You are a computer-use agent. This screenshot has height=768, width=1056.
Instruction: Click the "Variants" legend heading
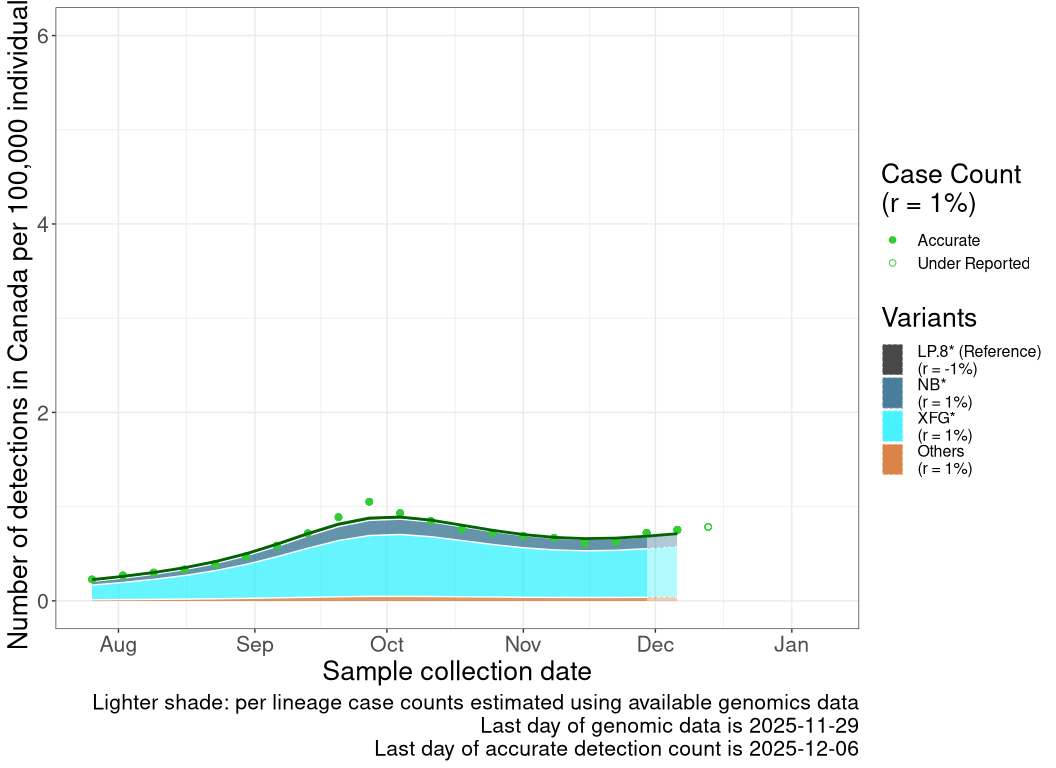929,318
